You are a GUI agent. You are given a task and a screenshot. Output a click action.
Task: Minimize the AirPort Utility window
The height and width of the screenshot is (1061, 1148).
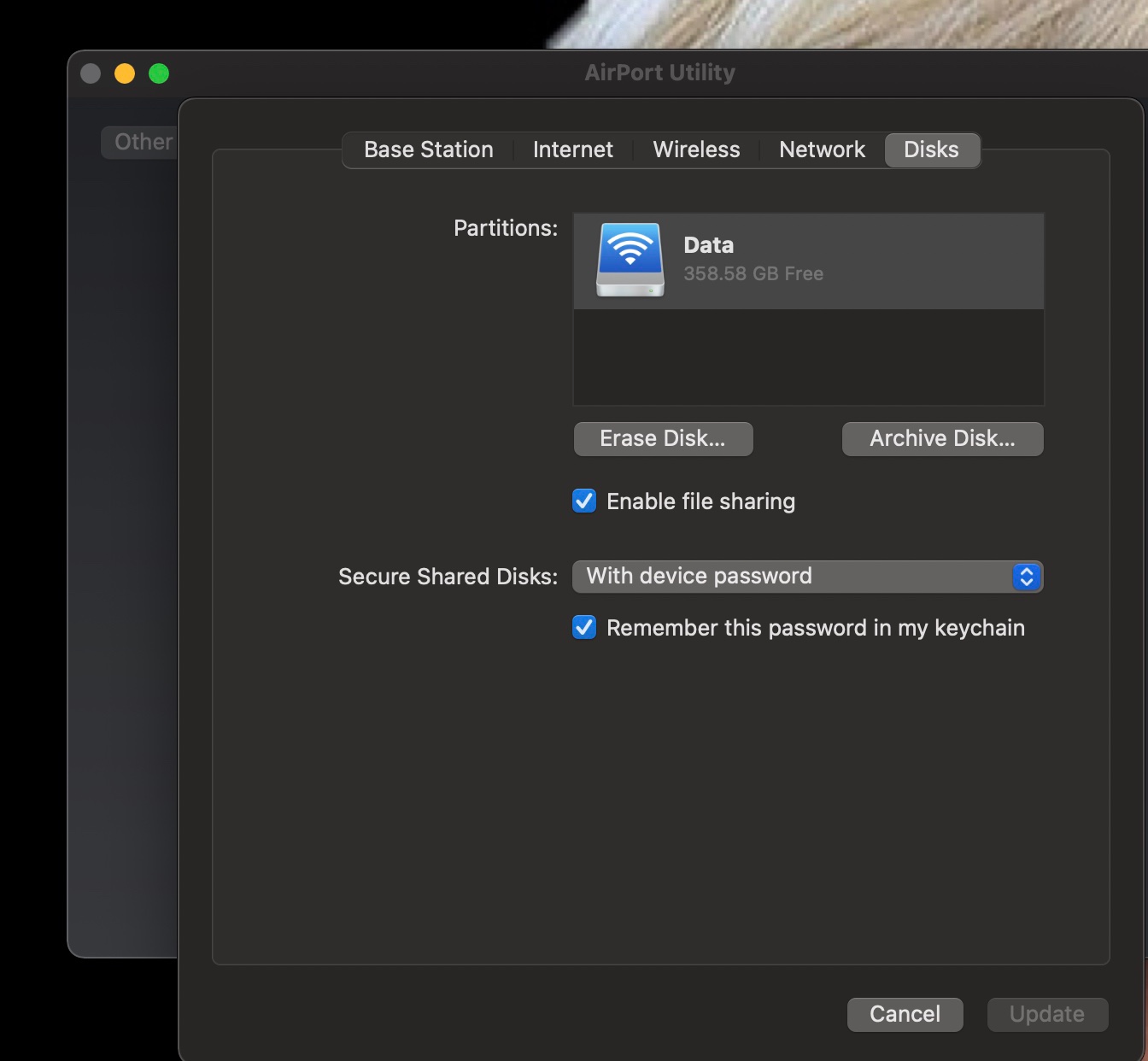click(125, 73)
